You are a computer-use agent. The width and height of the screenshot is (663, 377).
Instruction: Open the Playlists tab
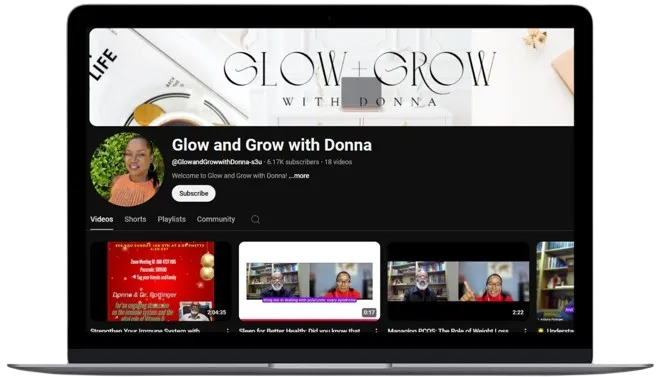171,219
